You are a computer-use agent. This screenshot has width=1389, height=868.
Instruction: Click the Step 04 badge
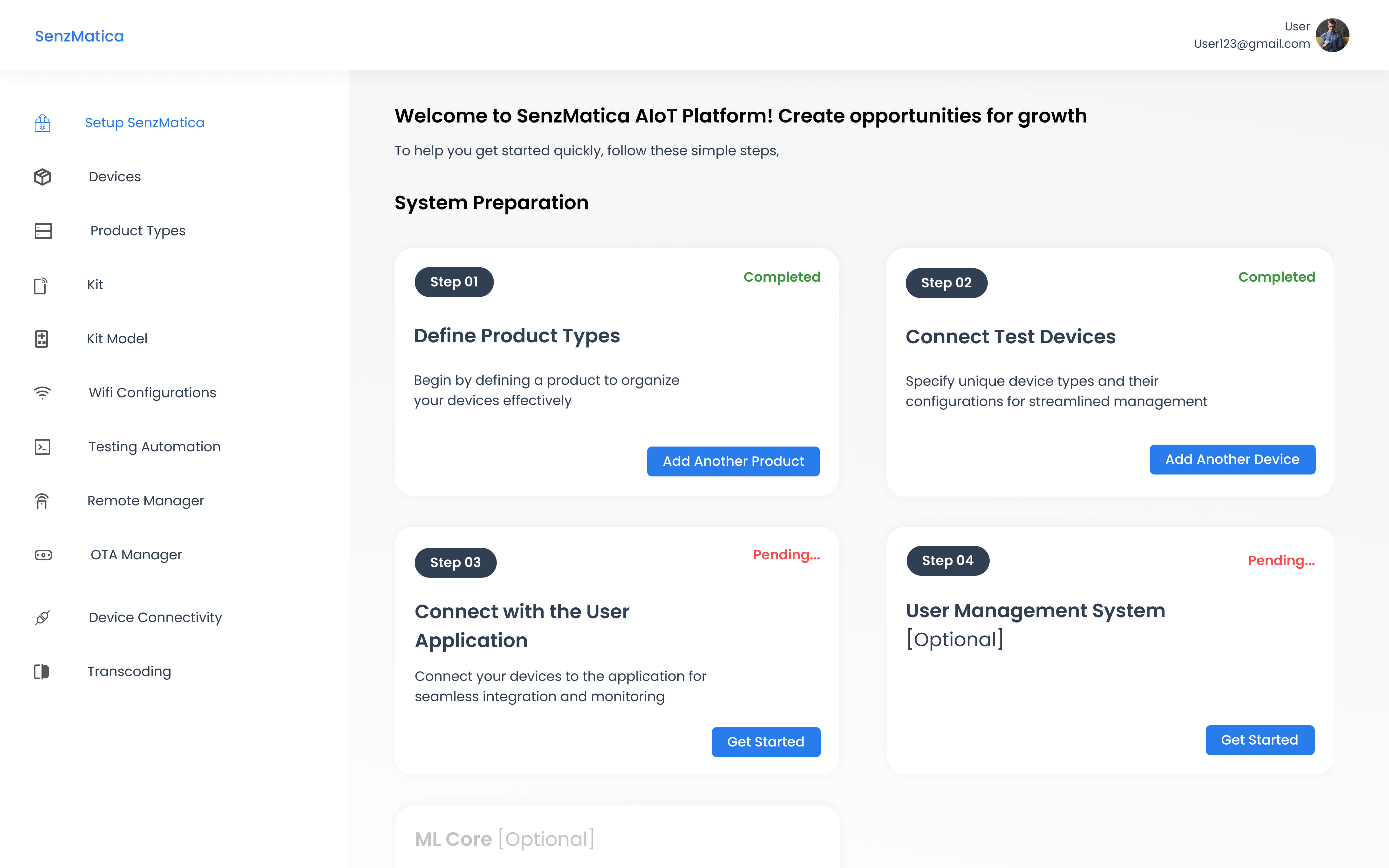pyautogui.click(x=948, y=561)
